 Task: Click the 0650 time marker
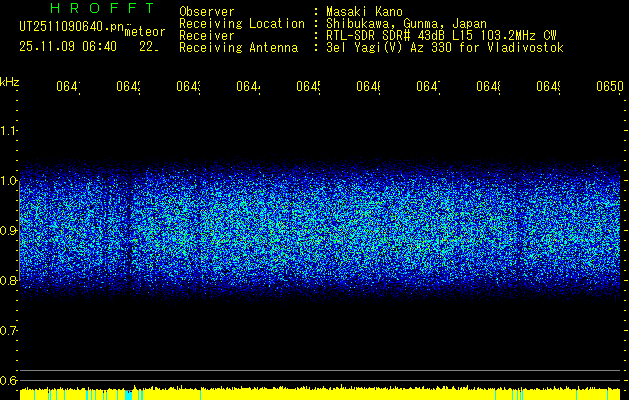point(610,87)
